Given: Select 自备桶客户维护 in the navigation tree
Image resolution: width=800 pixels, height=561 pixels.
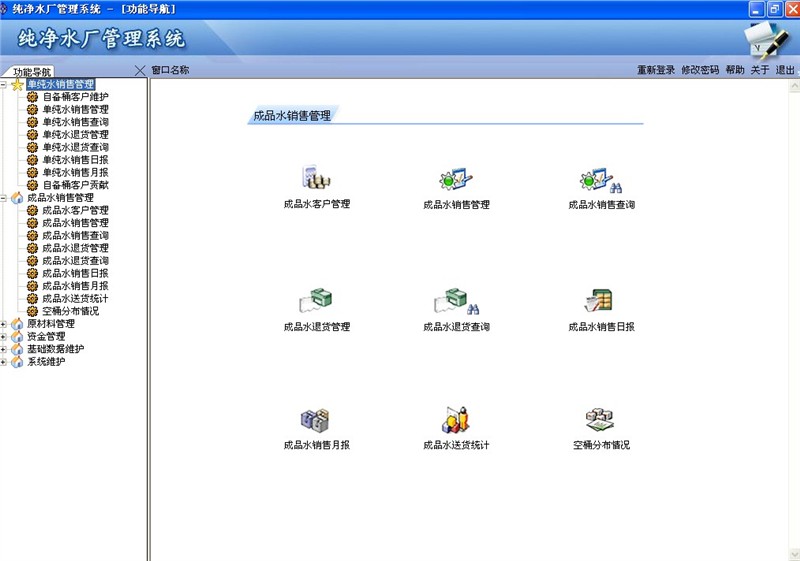Looking at the screenshot, I should [x=75, y=97].
